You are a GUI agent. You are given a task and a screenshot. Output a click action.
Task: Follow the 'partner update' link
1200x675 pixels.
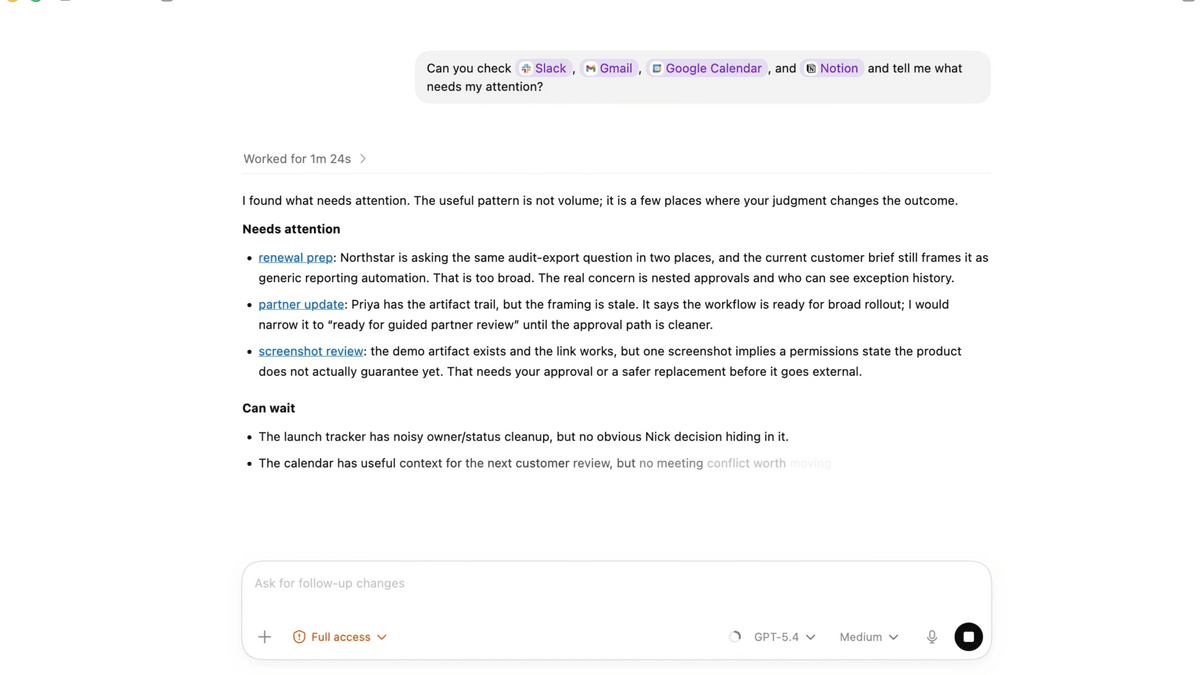click(x=301, y=304)
